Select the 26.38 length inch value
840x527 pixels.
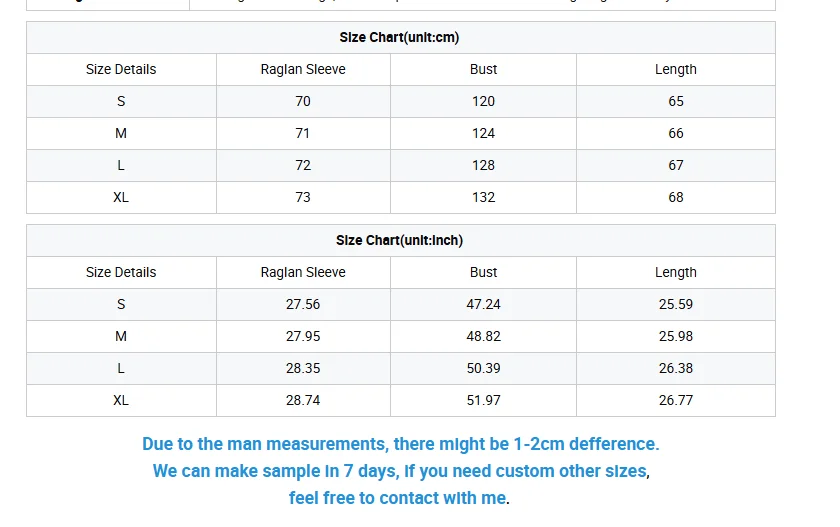coord(676,368)
